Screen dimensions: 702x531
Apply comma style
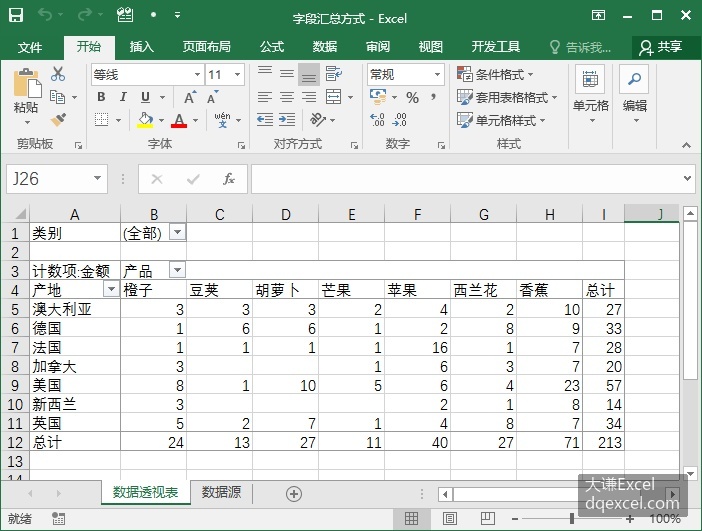pos(433,97)
